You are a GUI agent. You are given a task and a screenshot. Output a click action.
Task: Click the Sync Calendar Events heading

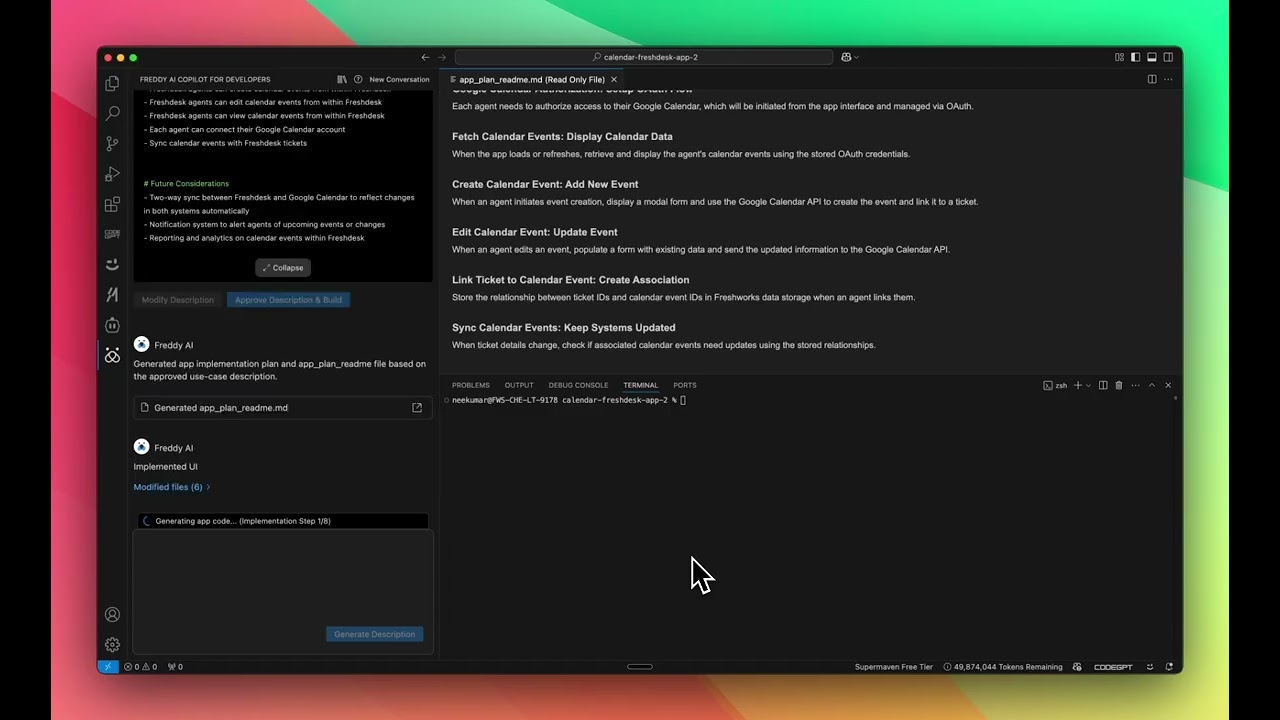[564, 328]
